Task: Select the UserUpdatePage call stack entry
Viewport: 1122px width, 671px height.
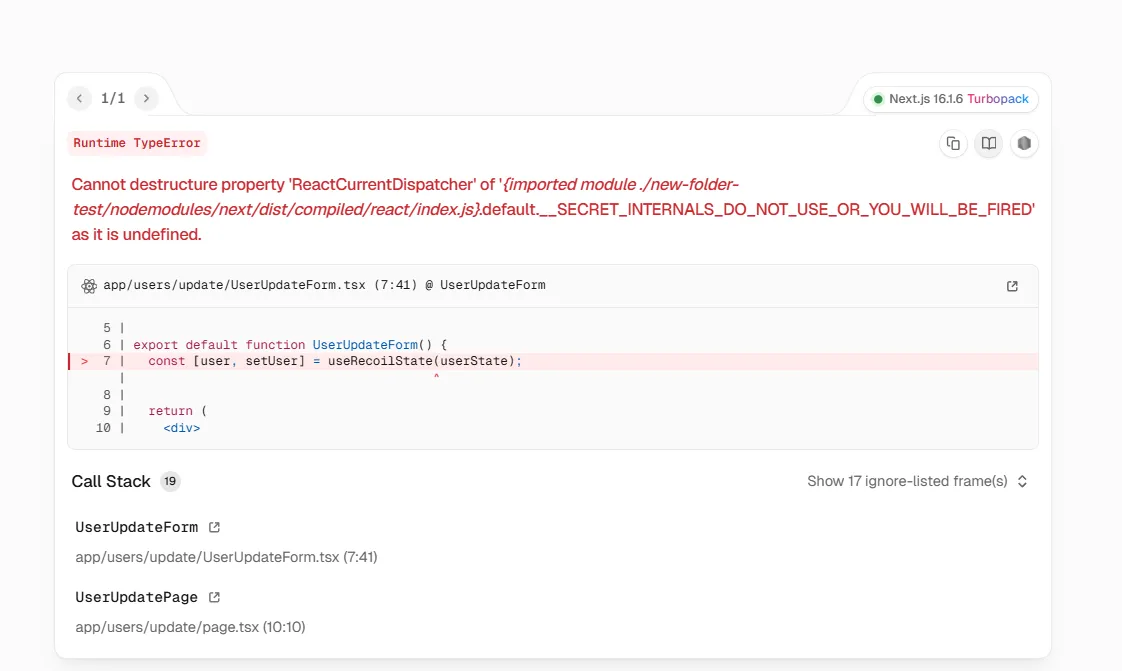Action: pos(137,597)
